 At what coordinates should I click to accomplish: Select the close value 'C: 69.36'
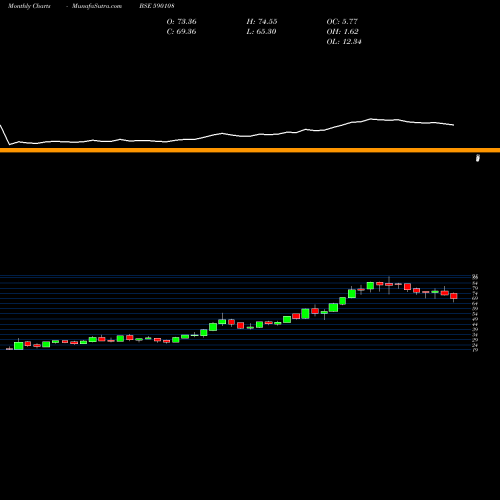coord(181,32)
